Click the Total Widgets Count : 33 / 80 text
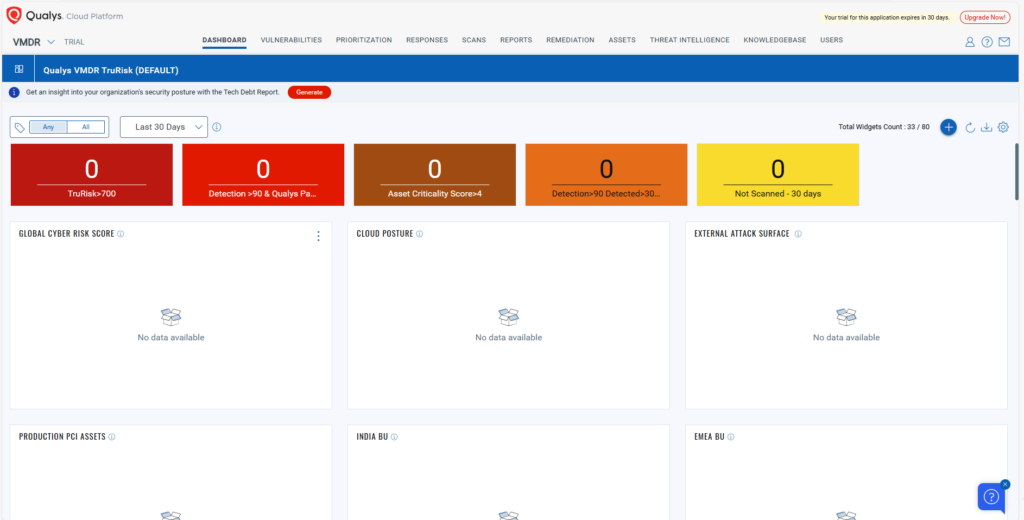 884,127
